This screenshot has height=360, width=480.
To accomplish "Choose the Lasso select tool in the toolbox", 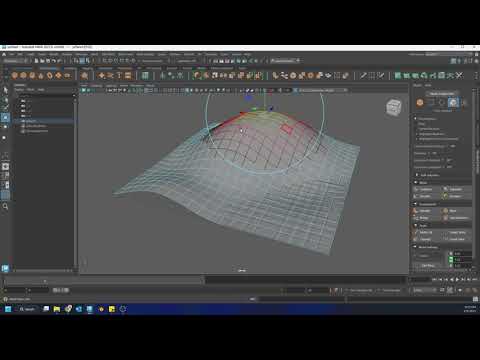I will coord(5,99).
